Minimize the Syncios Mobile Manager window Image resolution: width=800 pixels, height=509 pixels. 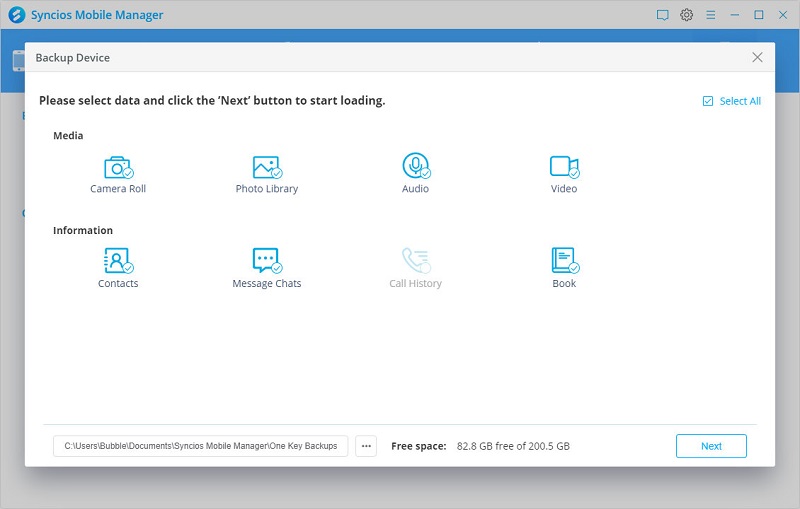pyautogui.click(x=735, y=15)
